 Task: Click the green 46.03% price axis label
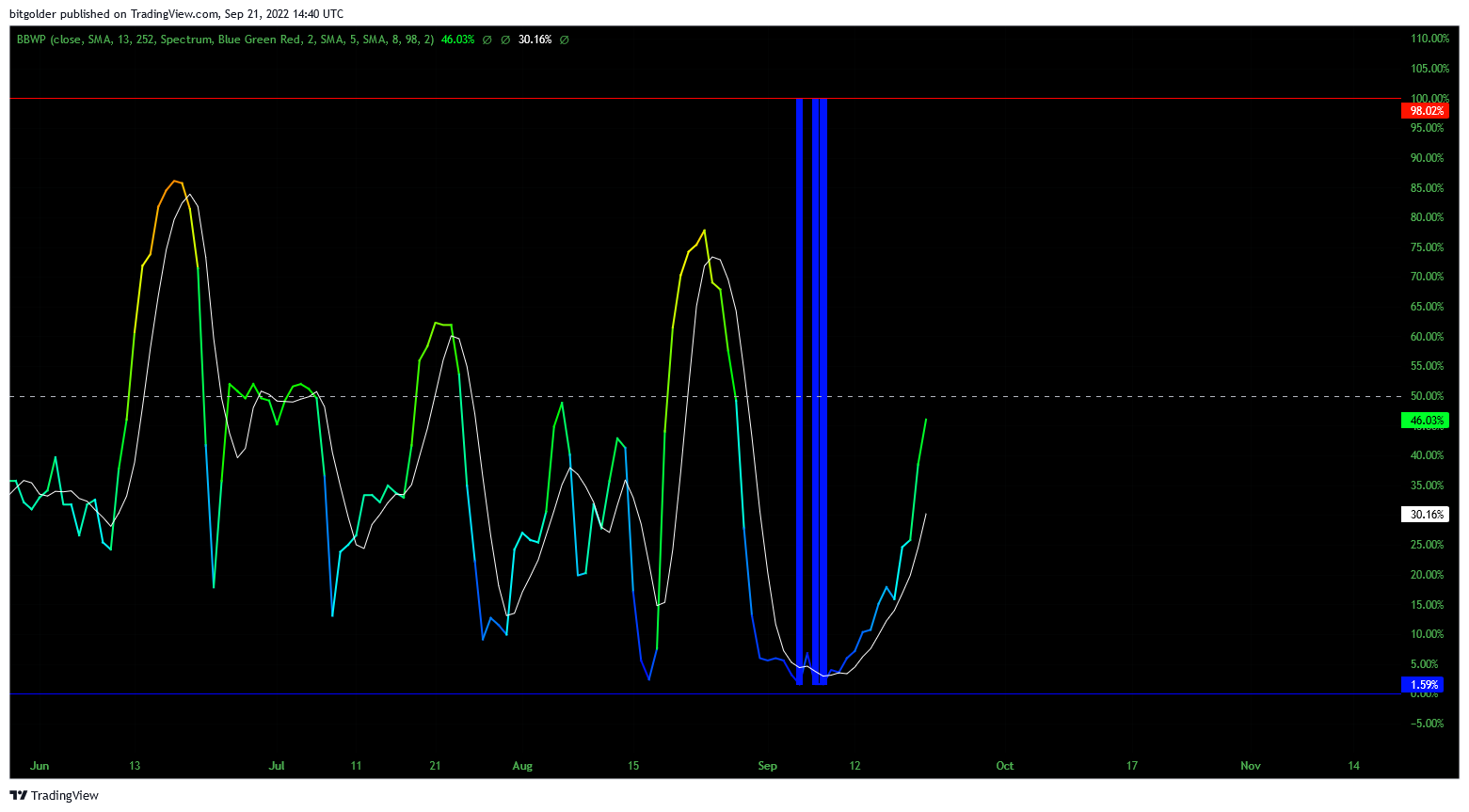[x=1425, y=421]
